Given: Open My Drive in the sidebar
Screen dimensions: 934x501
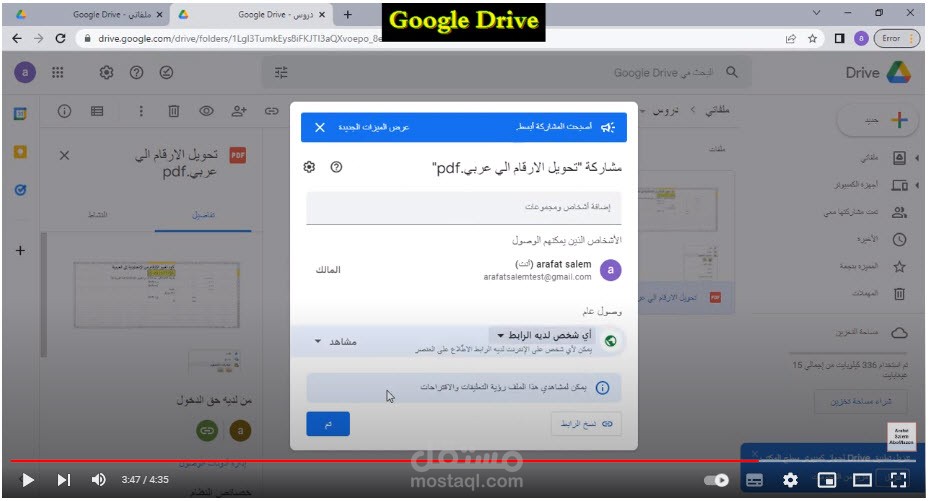Looking at the screenshot, I should pos(884,158).
